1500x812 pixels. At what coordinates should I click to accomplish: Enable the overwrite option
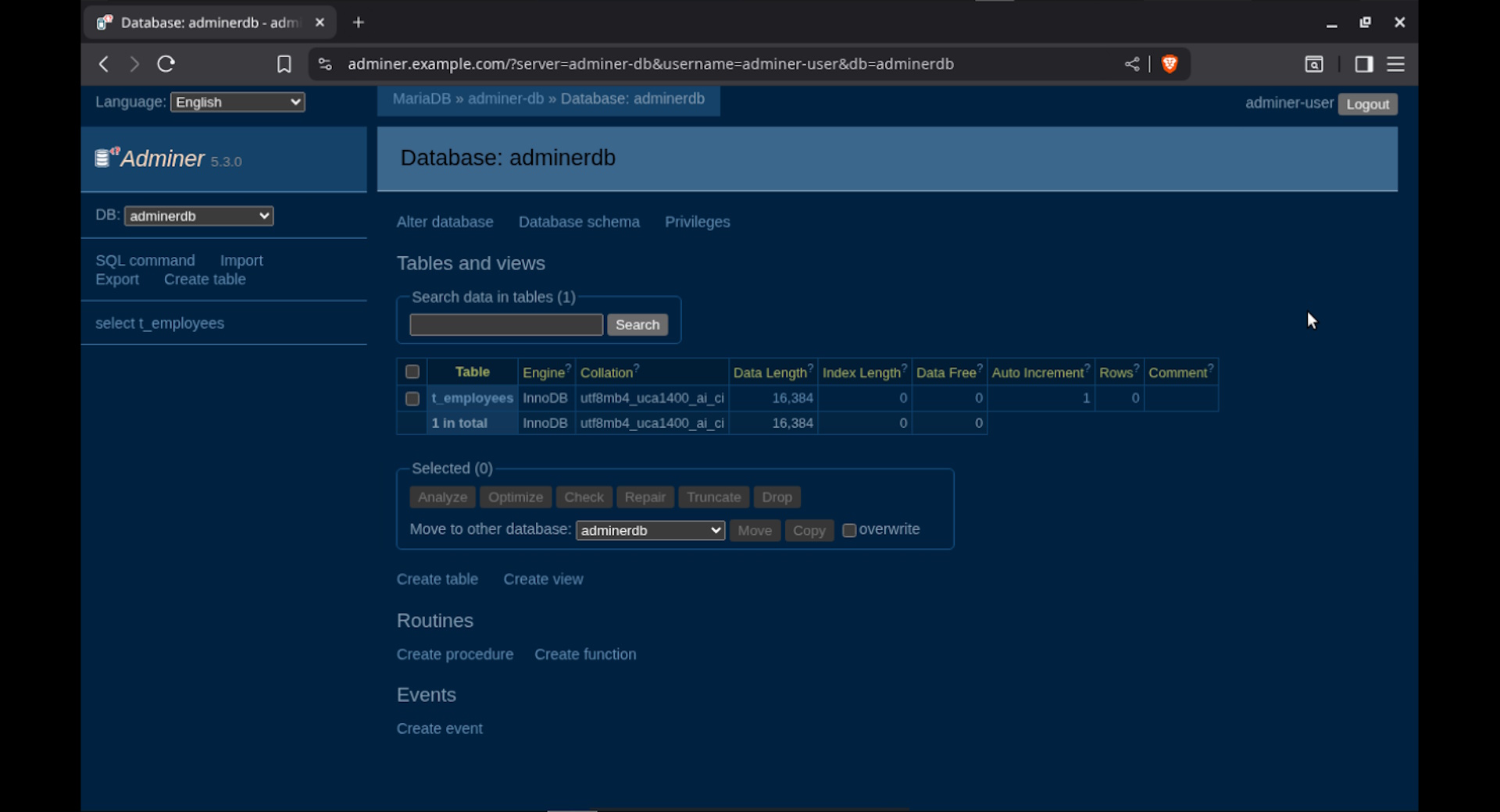[x=850, y=530]
